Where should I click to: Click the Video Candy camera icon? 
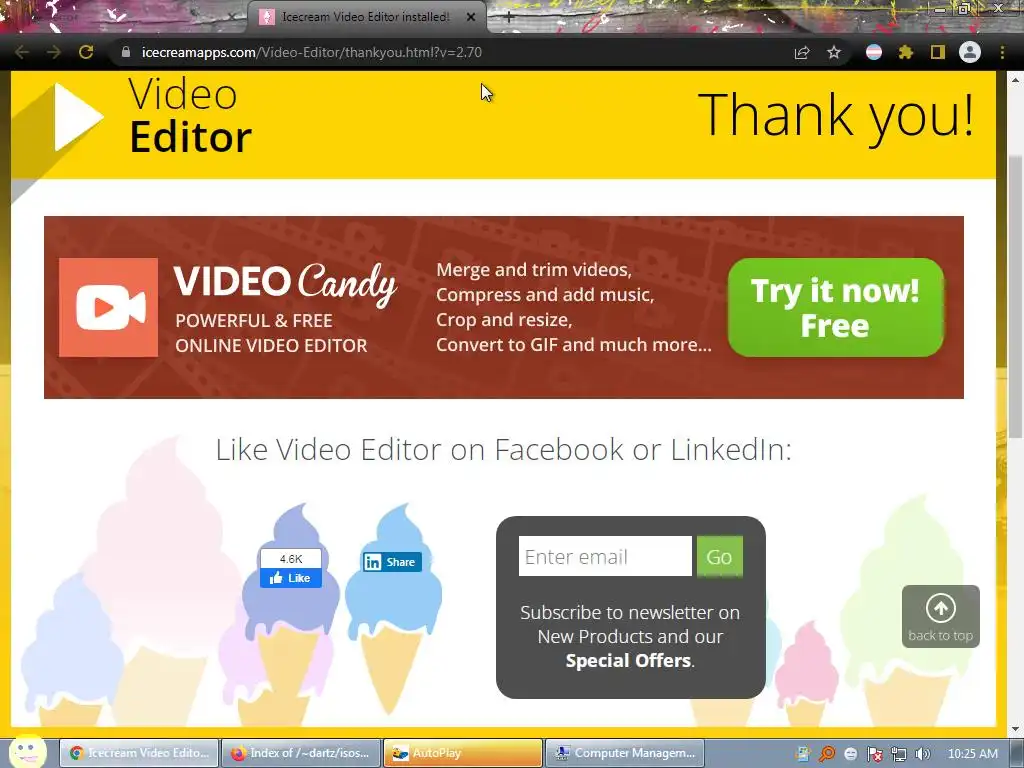click(x=108, y=308)
